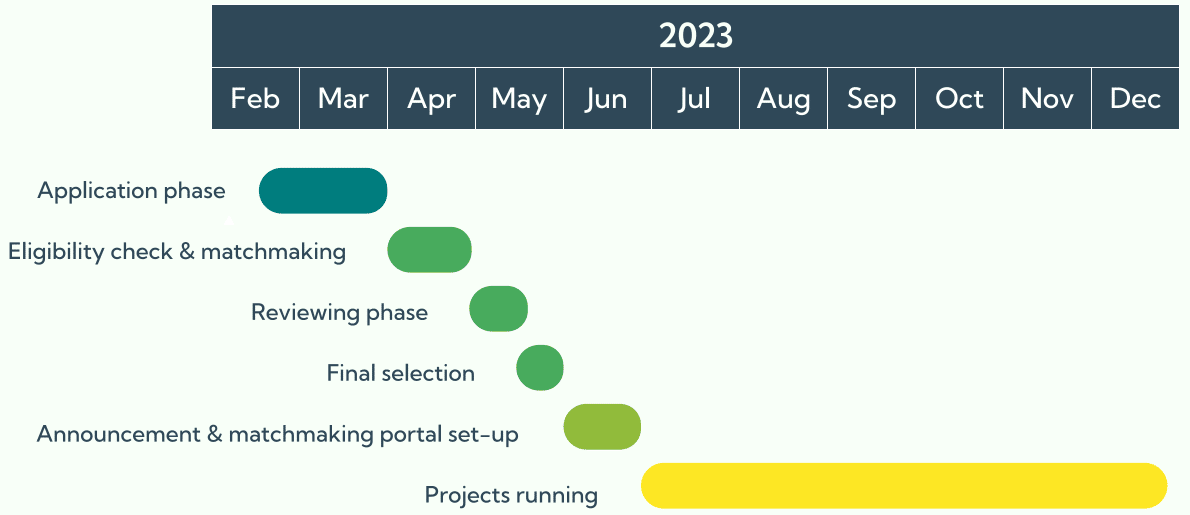Click the Apr month header cell
Image resolution: width=1190 pixels, height=515 pixels.
coord(431,99)
